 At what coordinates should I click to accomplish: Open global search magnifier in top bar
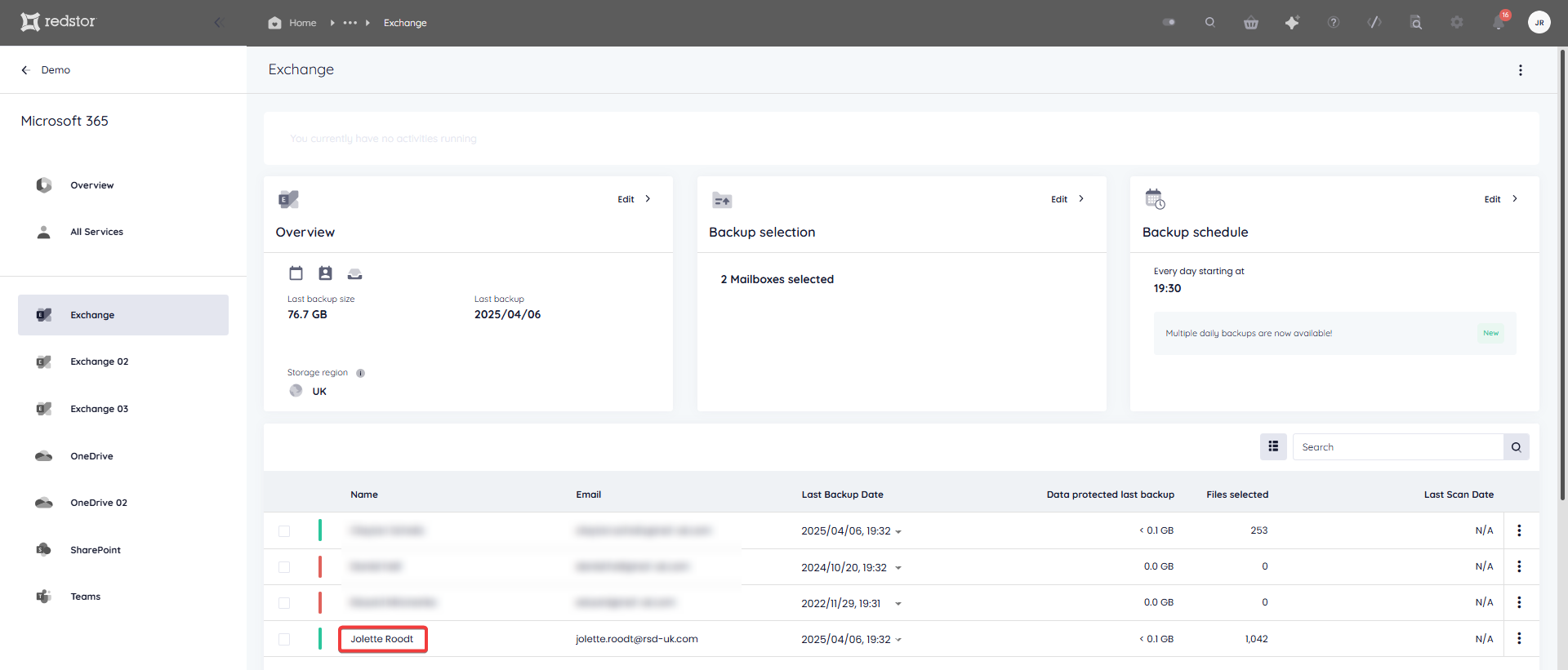(1210, 23)
